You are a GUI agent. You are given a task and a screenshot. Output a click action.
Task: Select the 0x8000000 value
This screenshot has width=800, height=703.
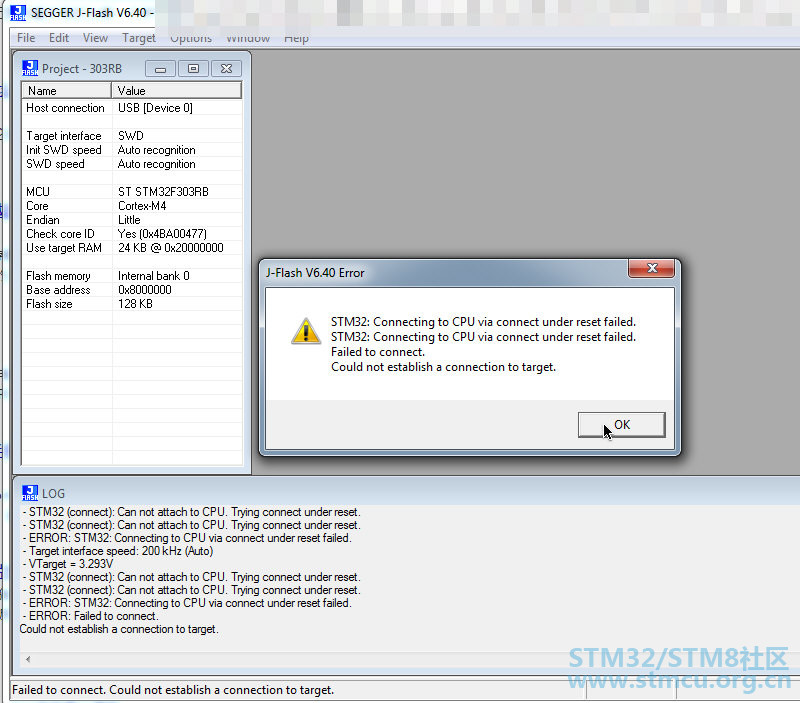(x=144, y=290)
